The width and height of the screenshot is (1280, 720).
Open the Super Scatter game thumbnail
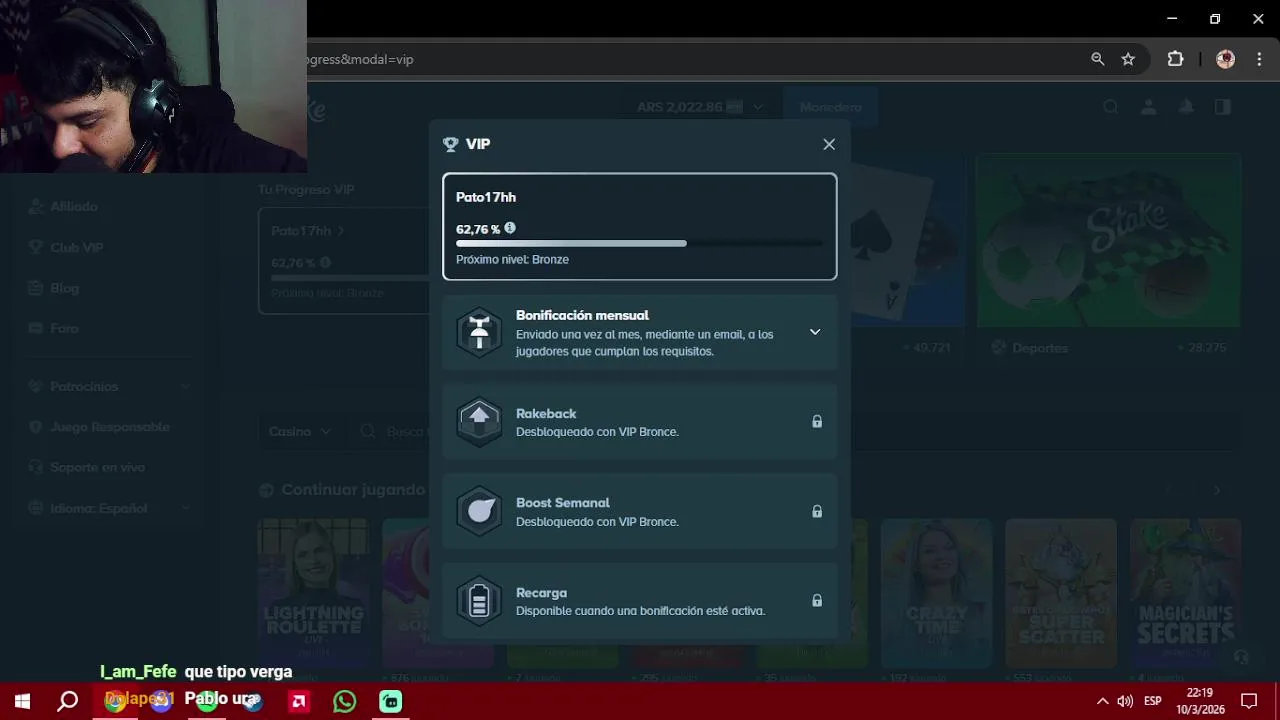(x=1061, y=592)
